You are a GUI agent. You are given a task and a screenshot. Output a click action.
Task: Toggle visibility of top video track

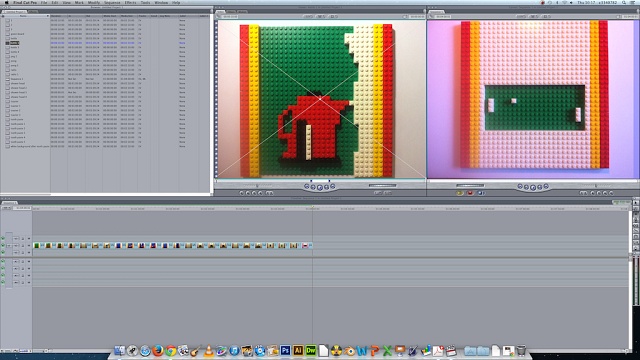point(2,238)
